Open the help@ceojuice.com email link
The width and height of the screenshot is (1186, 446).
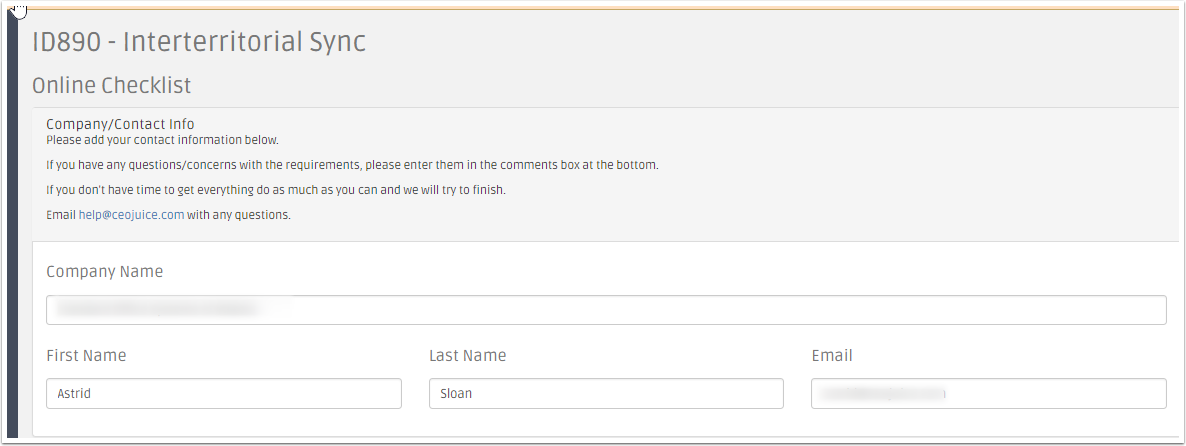click(x=132, y=215)
